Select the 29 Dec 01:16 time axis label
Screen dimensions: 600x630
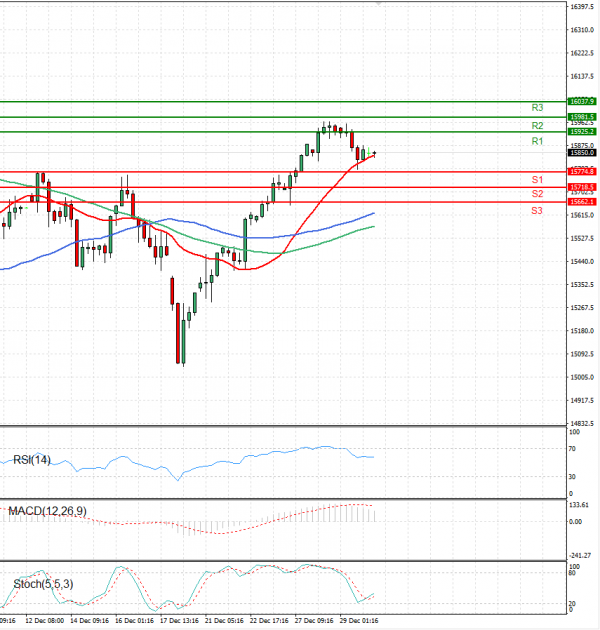coord(357,620)
